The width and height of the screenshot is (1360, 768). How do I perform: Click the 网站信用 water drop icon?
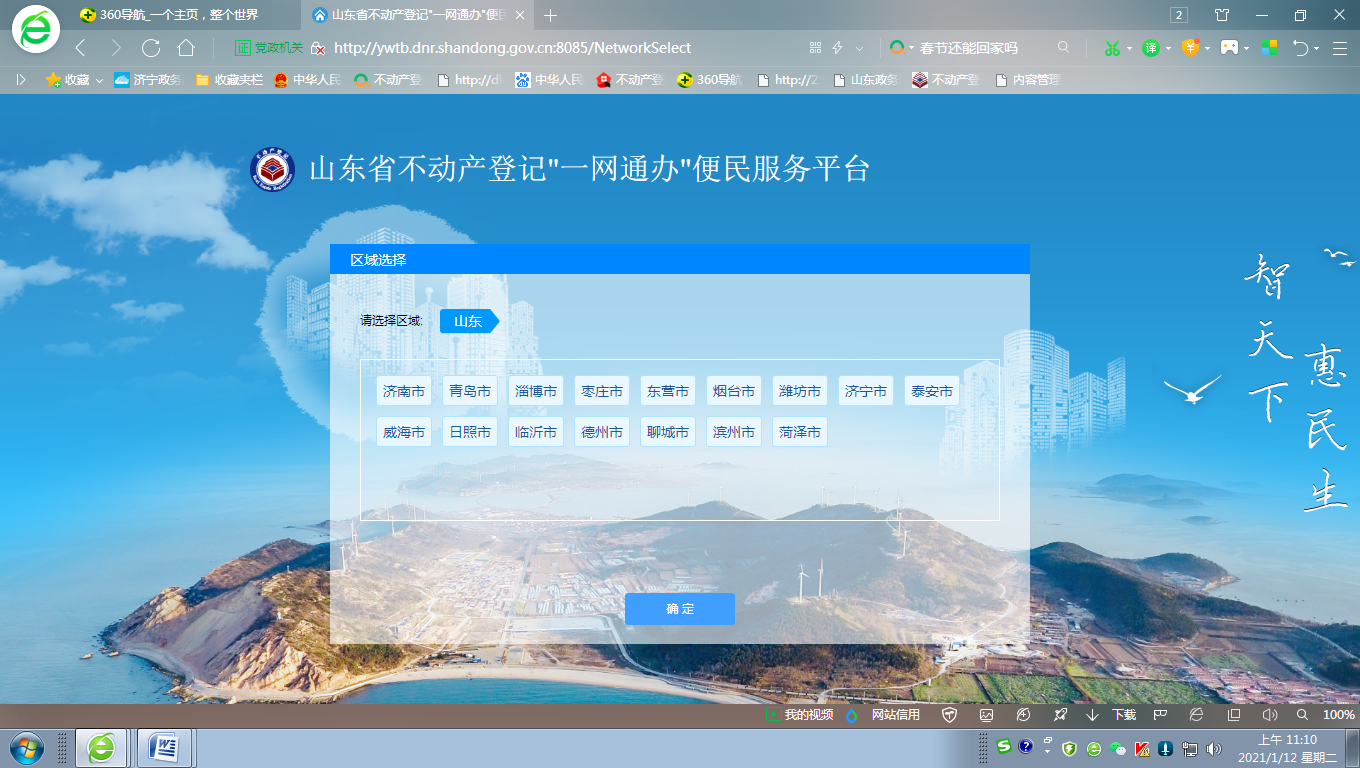pyautogui.click(x=852, y=715)
